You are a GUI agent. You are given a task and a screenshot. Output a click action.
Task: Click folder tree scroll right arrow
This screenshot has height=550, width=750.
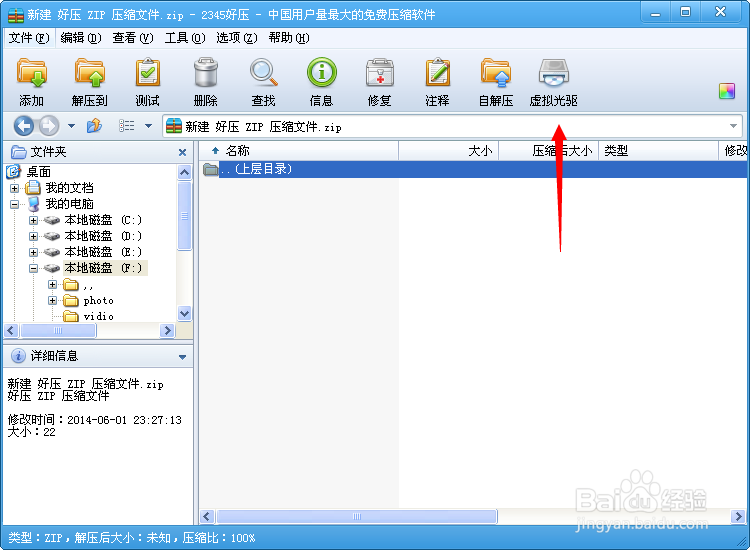tap(167, 330)
